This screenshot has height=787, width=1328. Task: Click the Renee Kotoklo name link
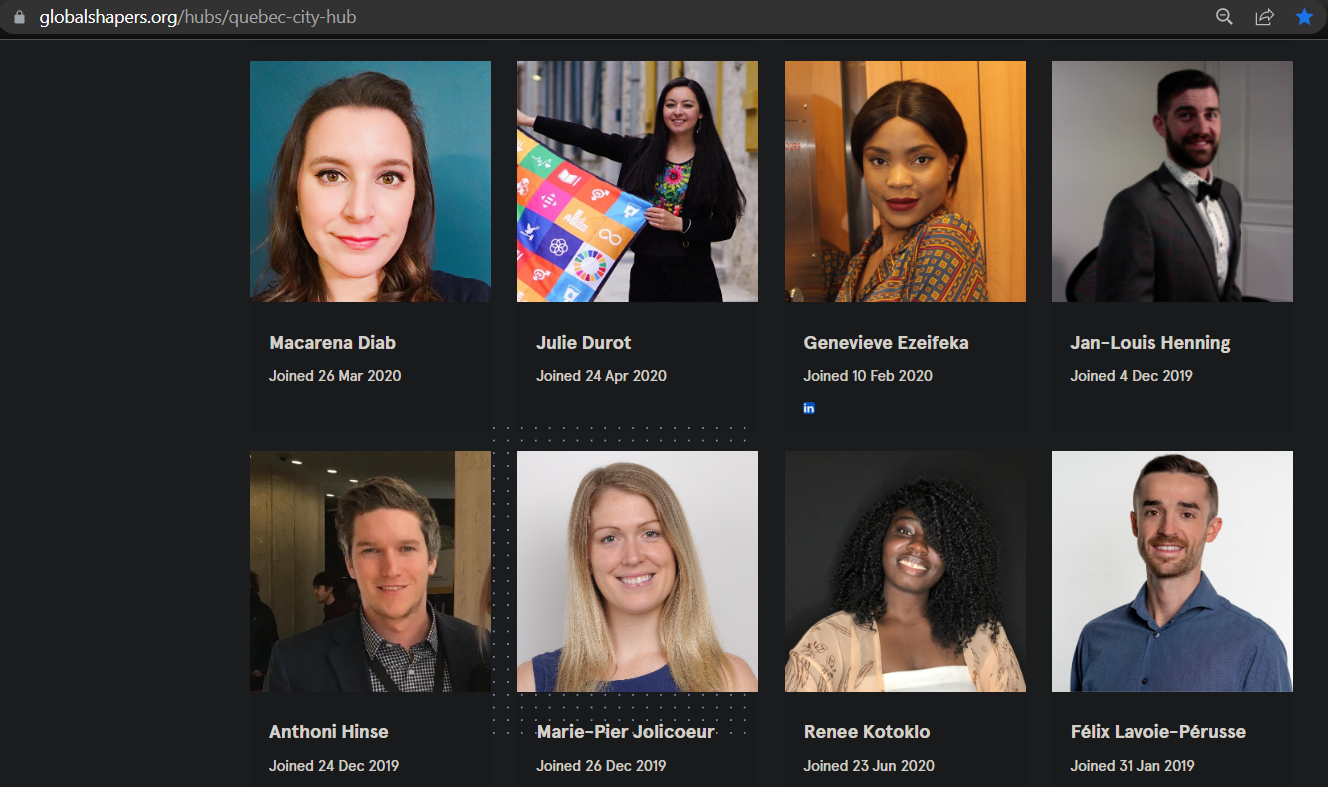click(x=867, y=732)
